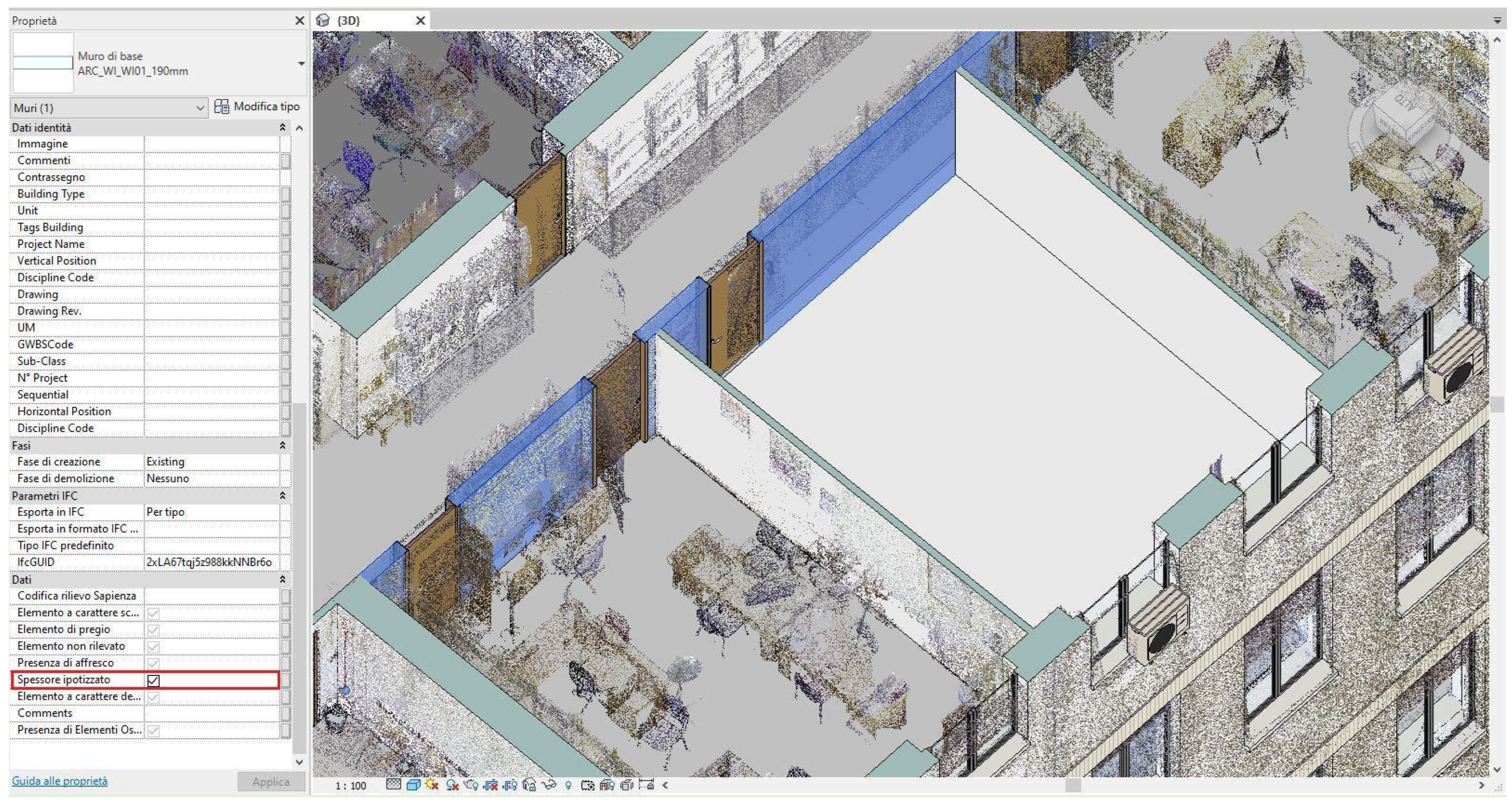Click the Crop View icon
The height and width of the screenshot is (806, 1512).
(490, 786)
